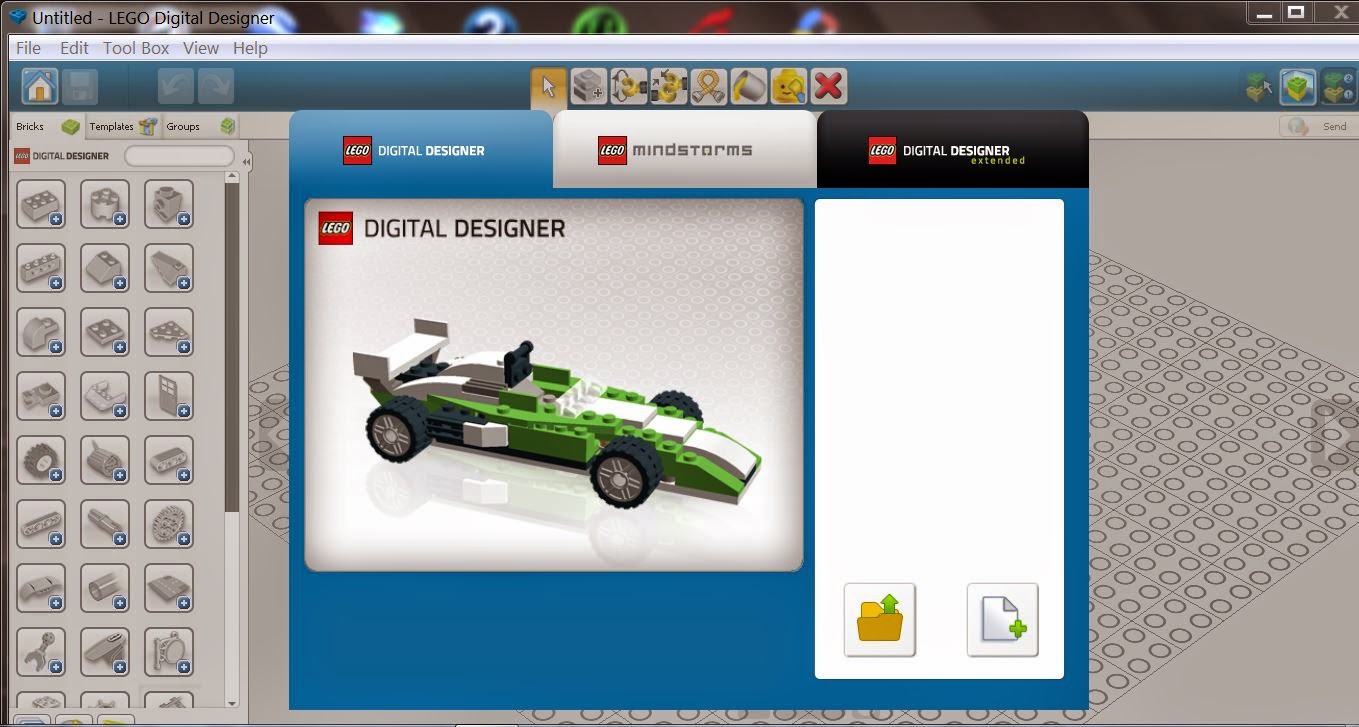This screenshot has width=1359, height=727.
Task: Switch to the Bricks palette tab
Action: tap(47, 126)
